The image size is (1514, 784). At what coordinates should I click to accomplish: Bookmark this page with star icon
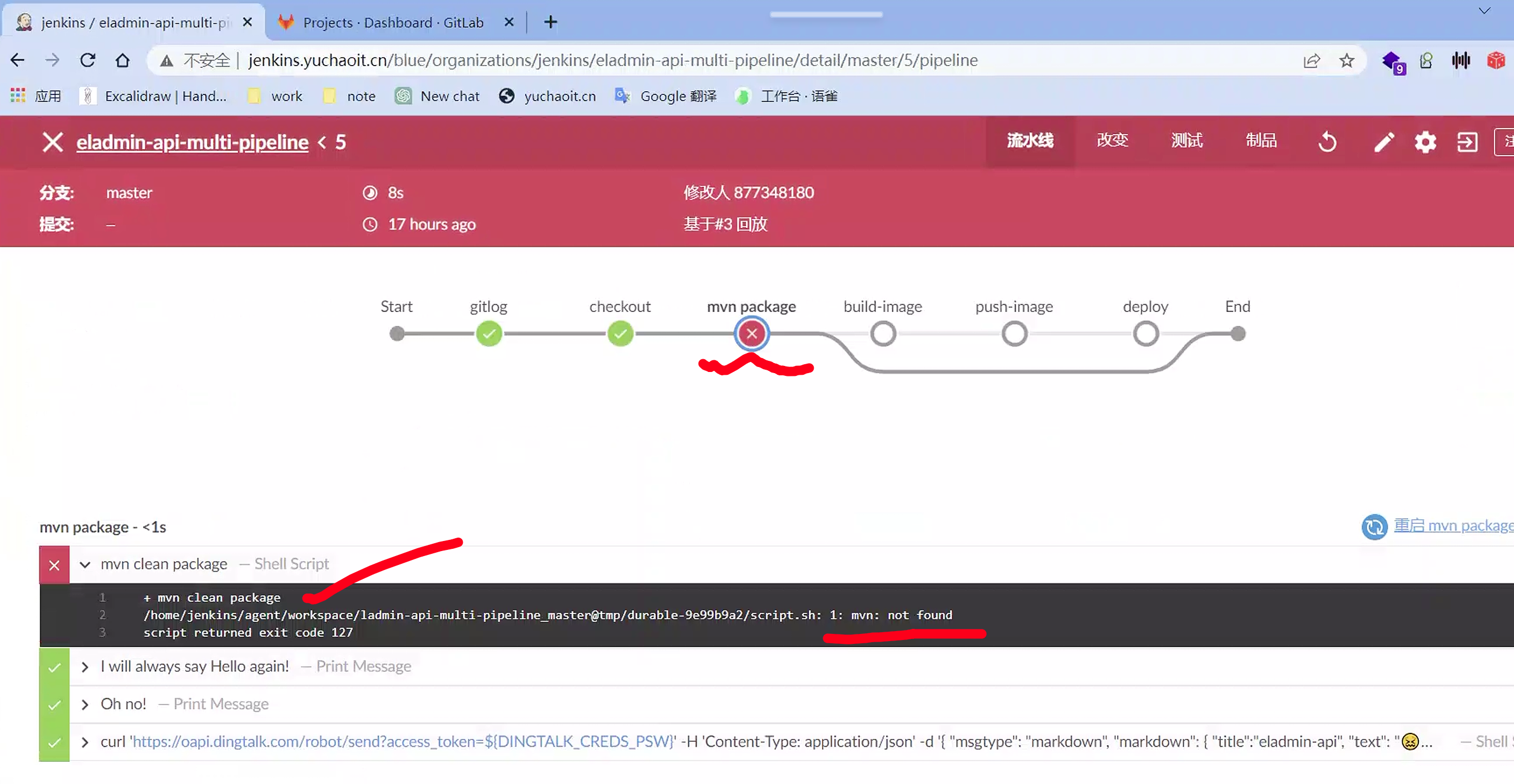click(x=1346, y=61)
